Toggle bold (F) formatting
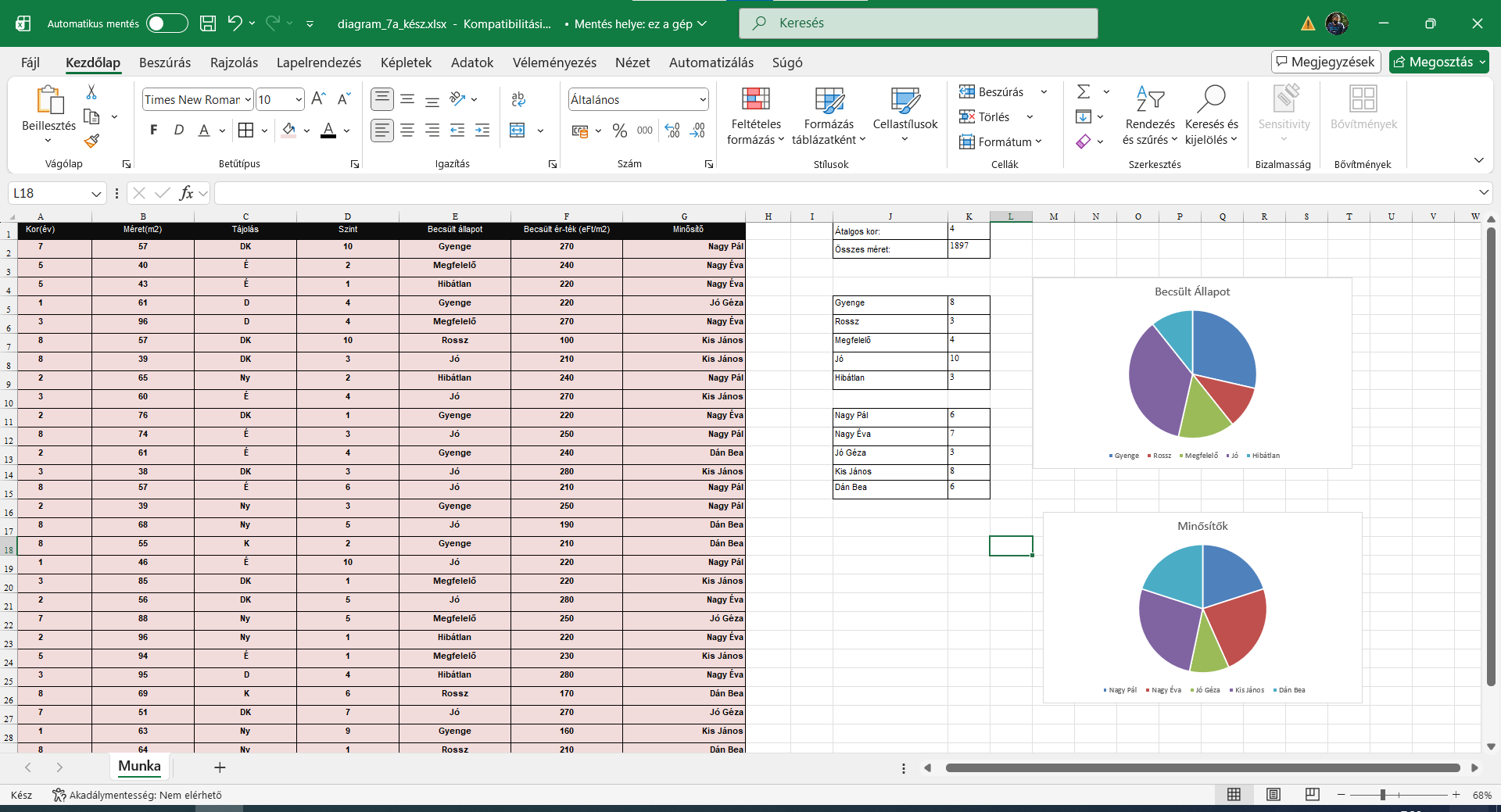This screenshot has width=1501, height=812. tap(153, 131)
